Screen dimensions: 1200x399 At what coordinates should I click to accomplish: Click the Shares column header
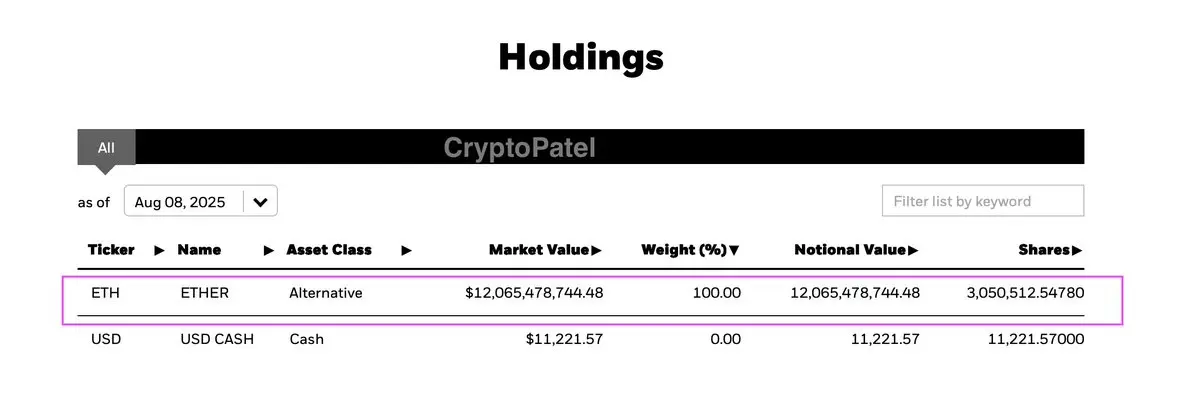tap(1045, 250)
